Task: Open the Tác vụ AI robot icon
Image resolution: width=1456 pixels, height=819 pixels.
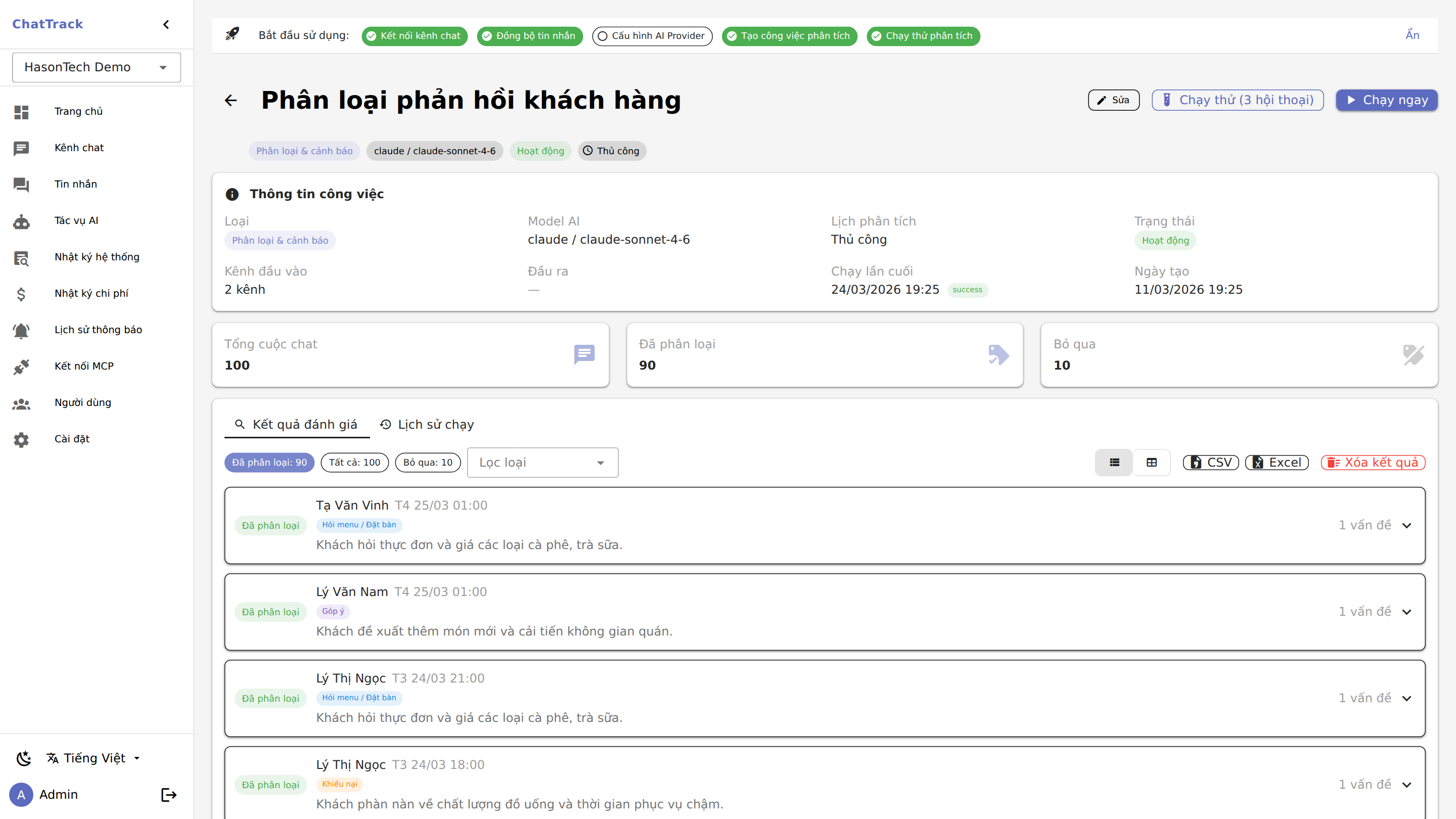Action: (21, 221)
